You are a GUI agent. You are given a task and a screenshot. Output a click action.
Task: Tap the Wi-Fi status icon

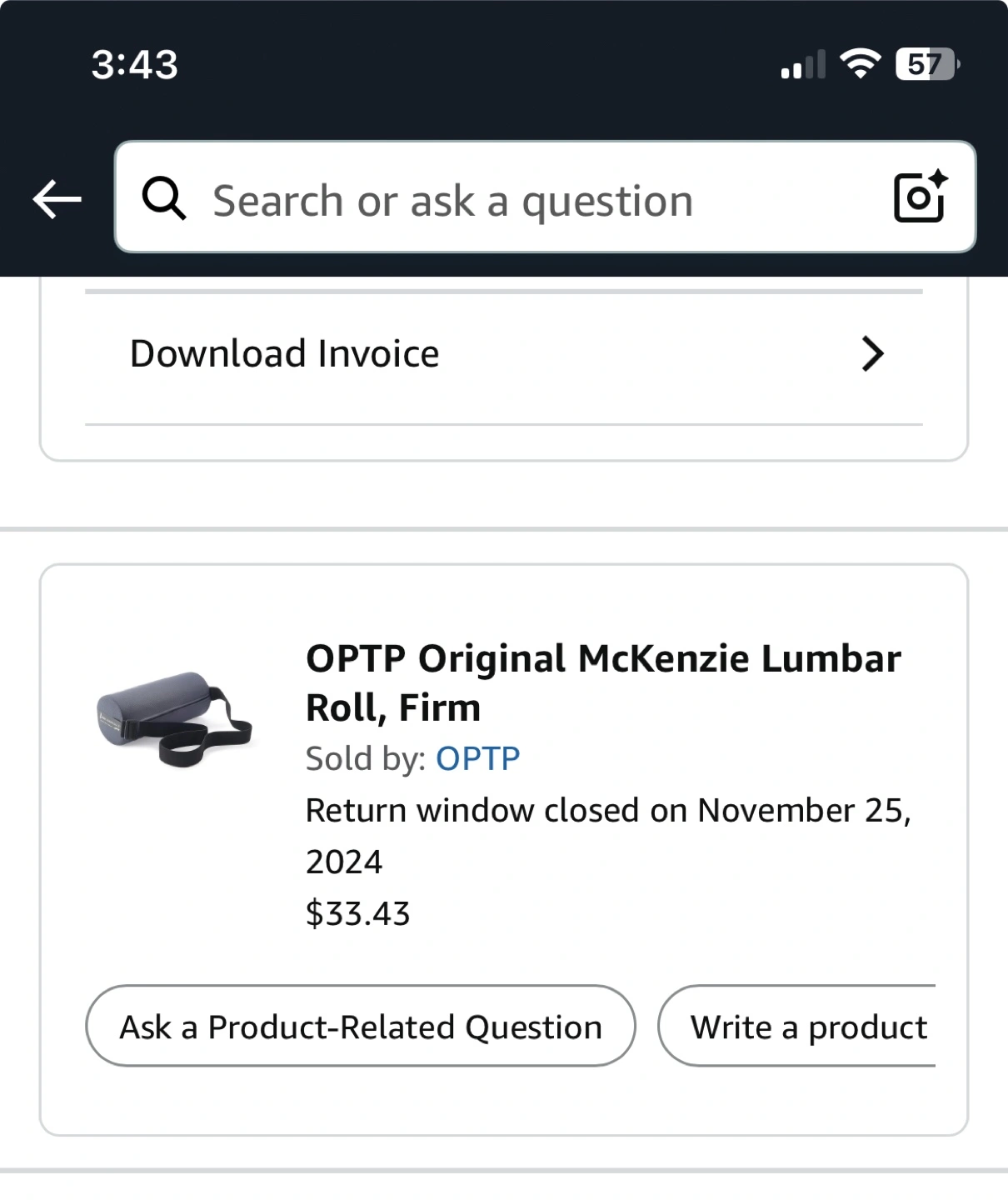tap(860, 64)
